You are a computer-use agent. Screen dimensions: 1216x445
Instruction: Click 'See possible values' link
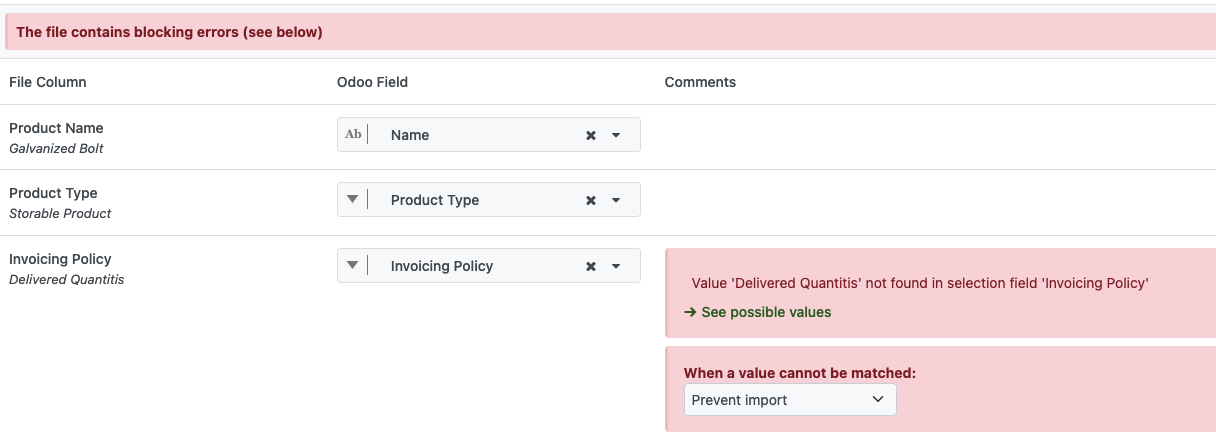pyautogui.click(x=766, y=312)
